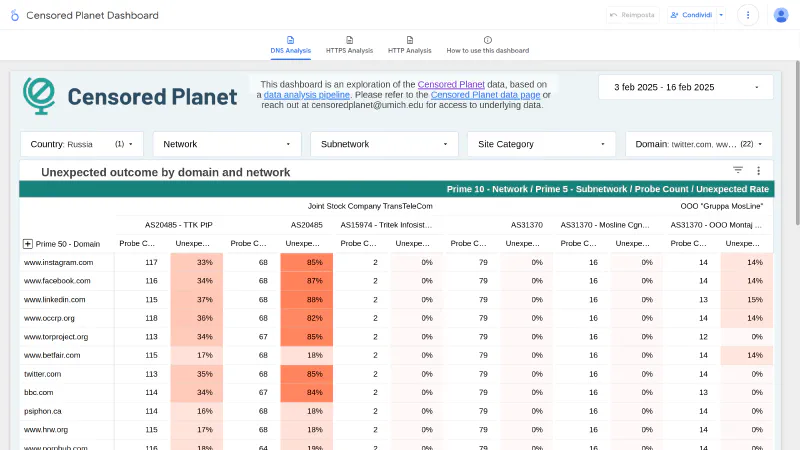This screenshot has width=800, height=450.
Task: Click the Condividi share button
Action: coord(690,15)
